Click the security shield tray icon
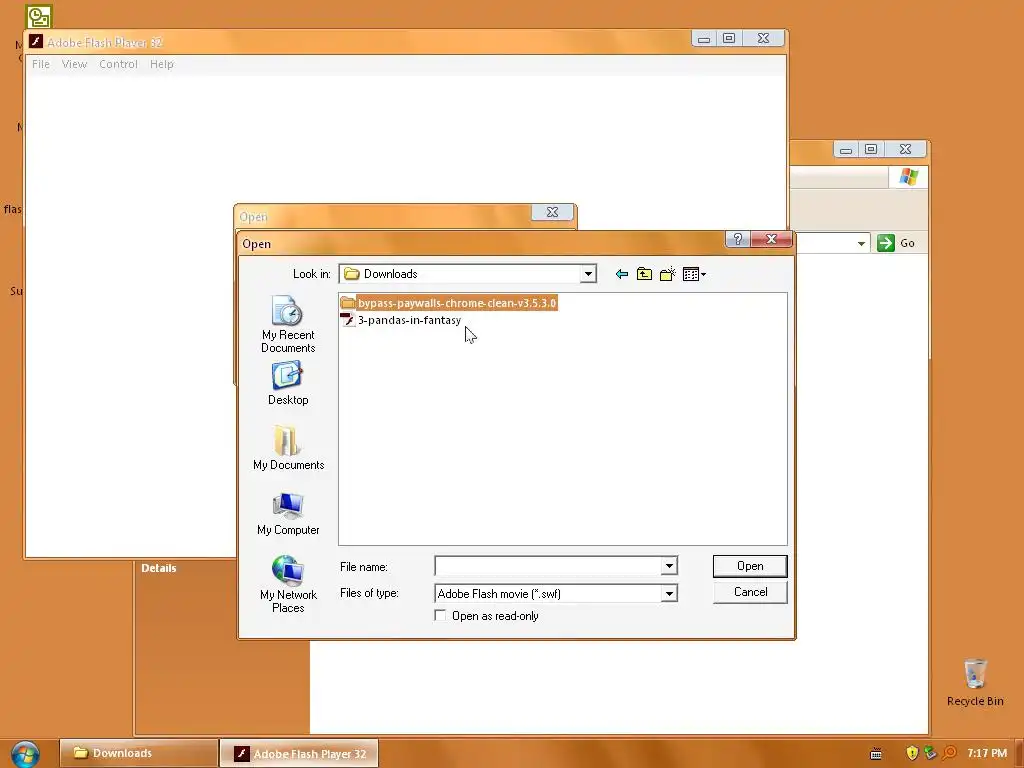Image resolution: width=1024 pixels, height=768 pixels. pos(912,753)
